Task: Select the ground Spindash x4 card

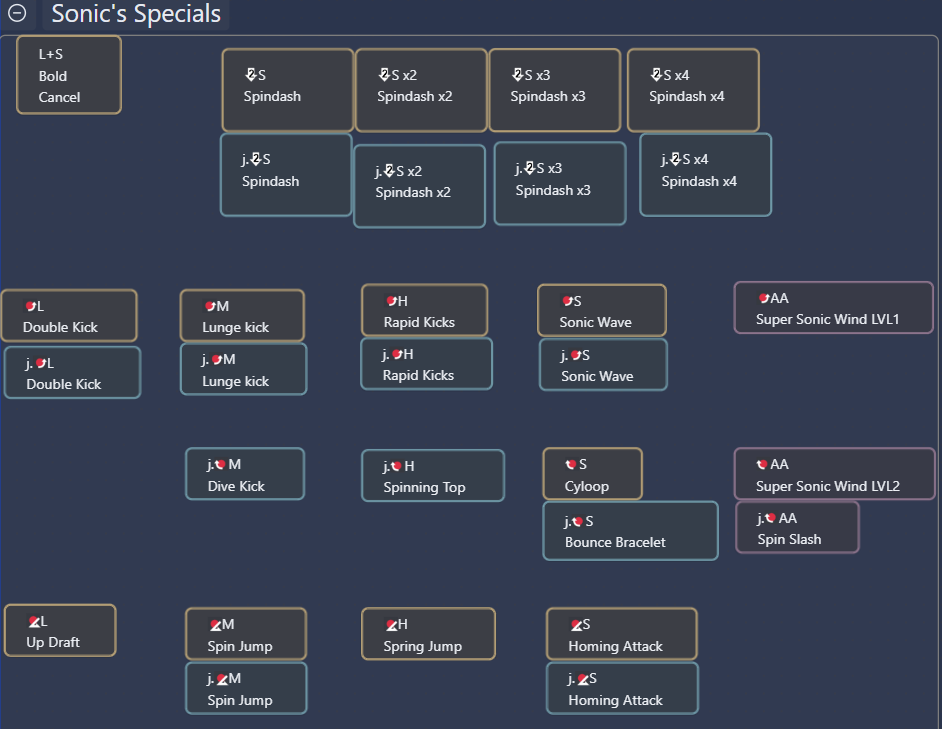Action: (x=693, y=90)
